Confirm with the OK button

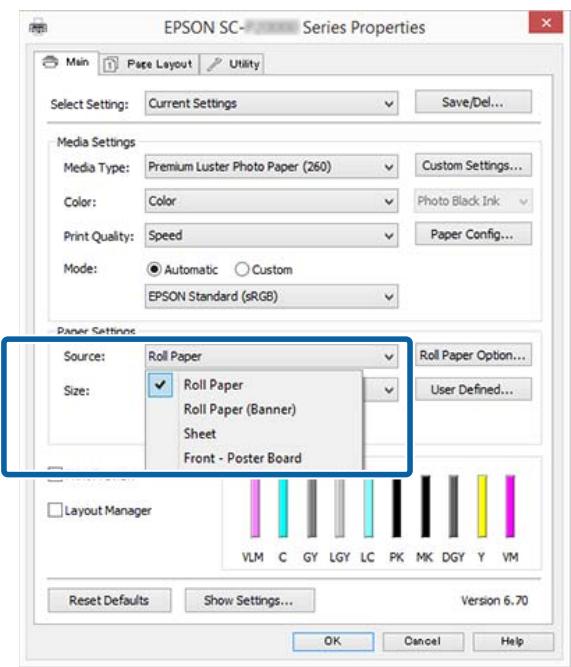pos(333,641)
